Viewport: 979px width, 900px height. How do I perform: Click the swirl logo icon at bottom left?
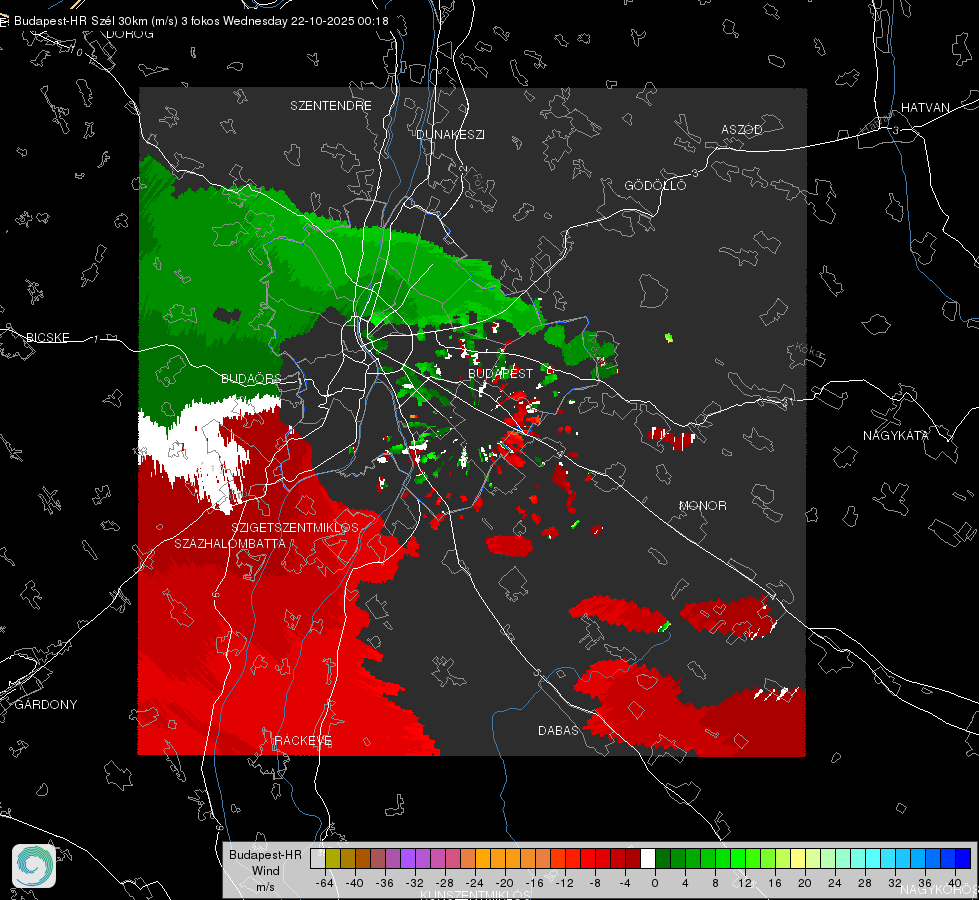[34, 866]
